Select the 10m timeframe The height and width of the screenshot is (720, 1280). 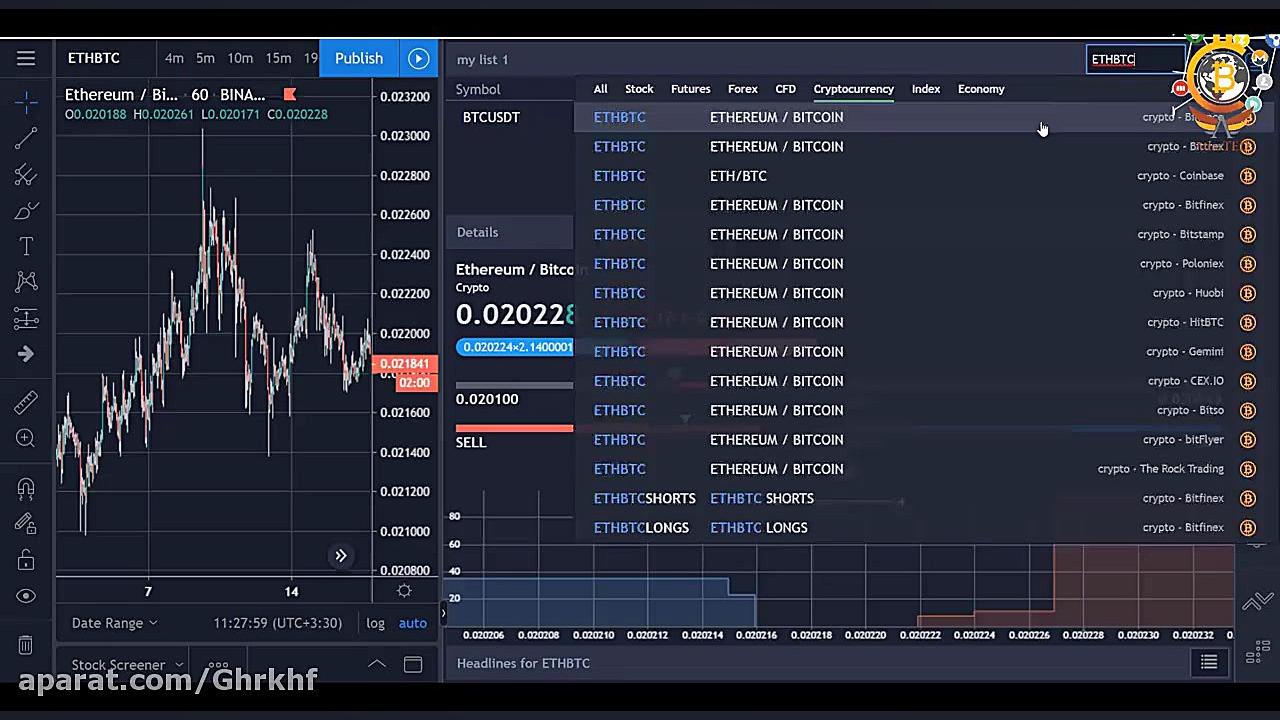click(x=240, y=59)
